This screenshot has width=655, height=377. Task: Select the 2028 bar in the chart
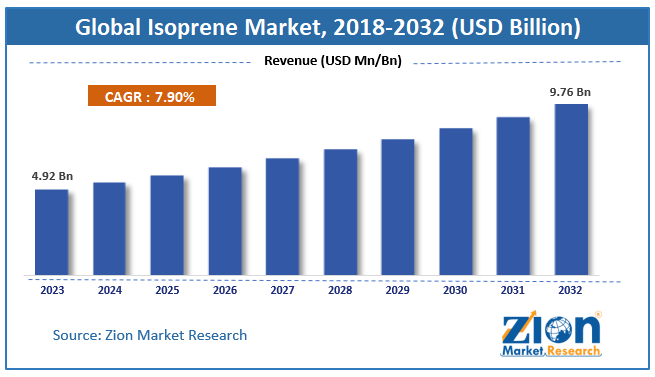pos(340,212)
